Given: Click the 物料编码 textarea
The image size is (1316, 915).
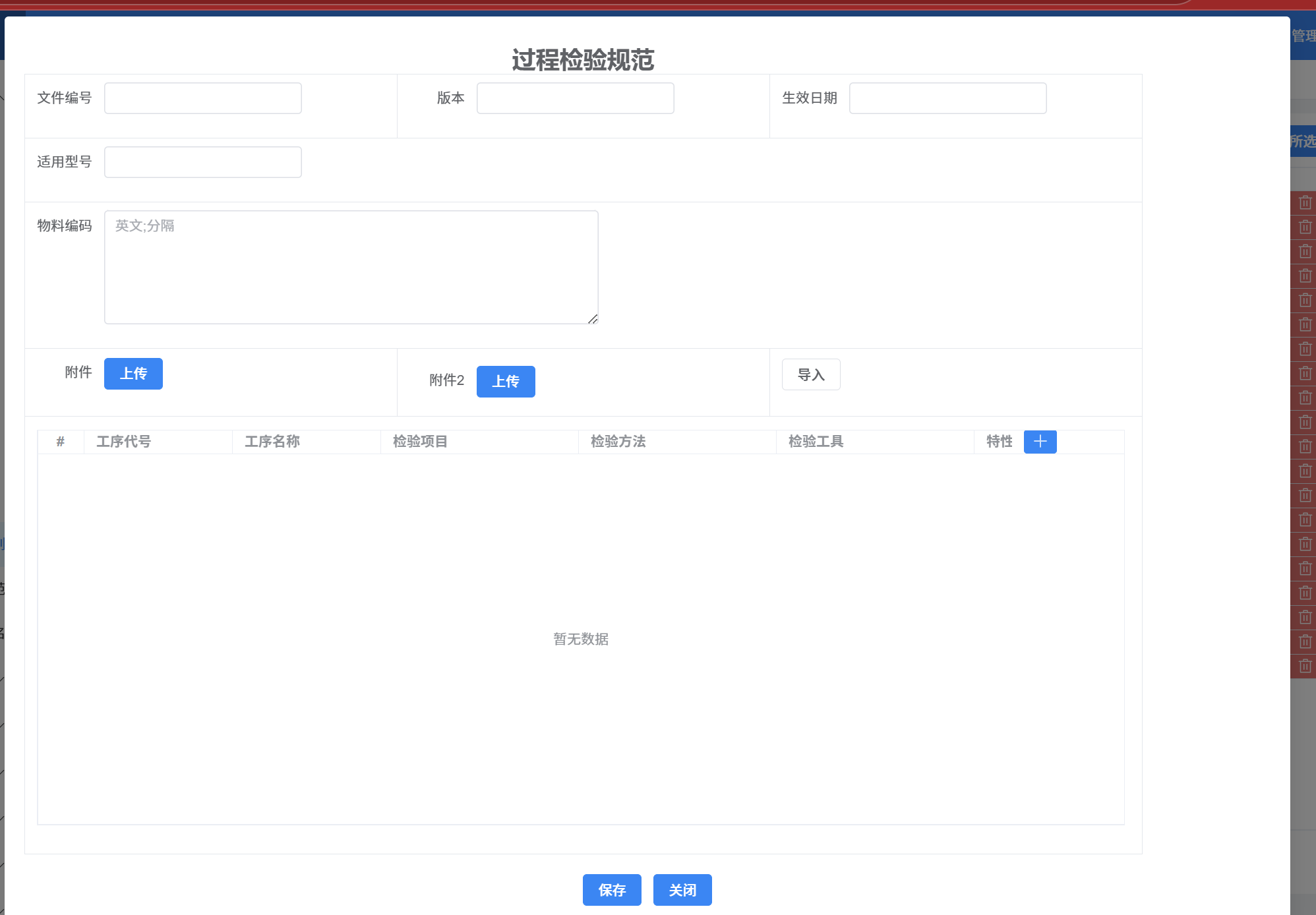Looking at the screenshot, I should point(351,267).
